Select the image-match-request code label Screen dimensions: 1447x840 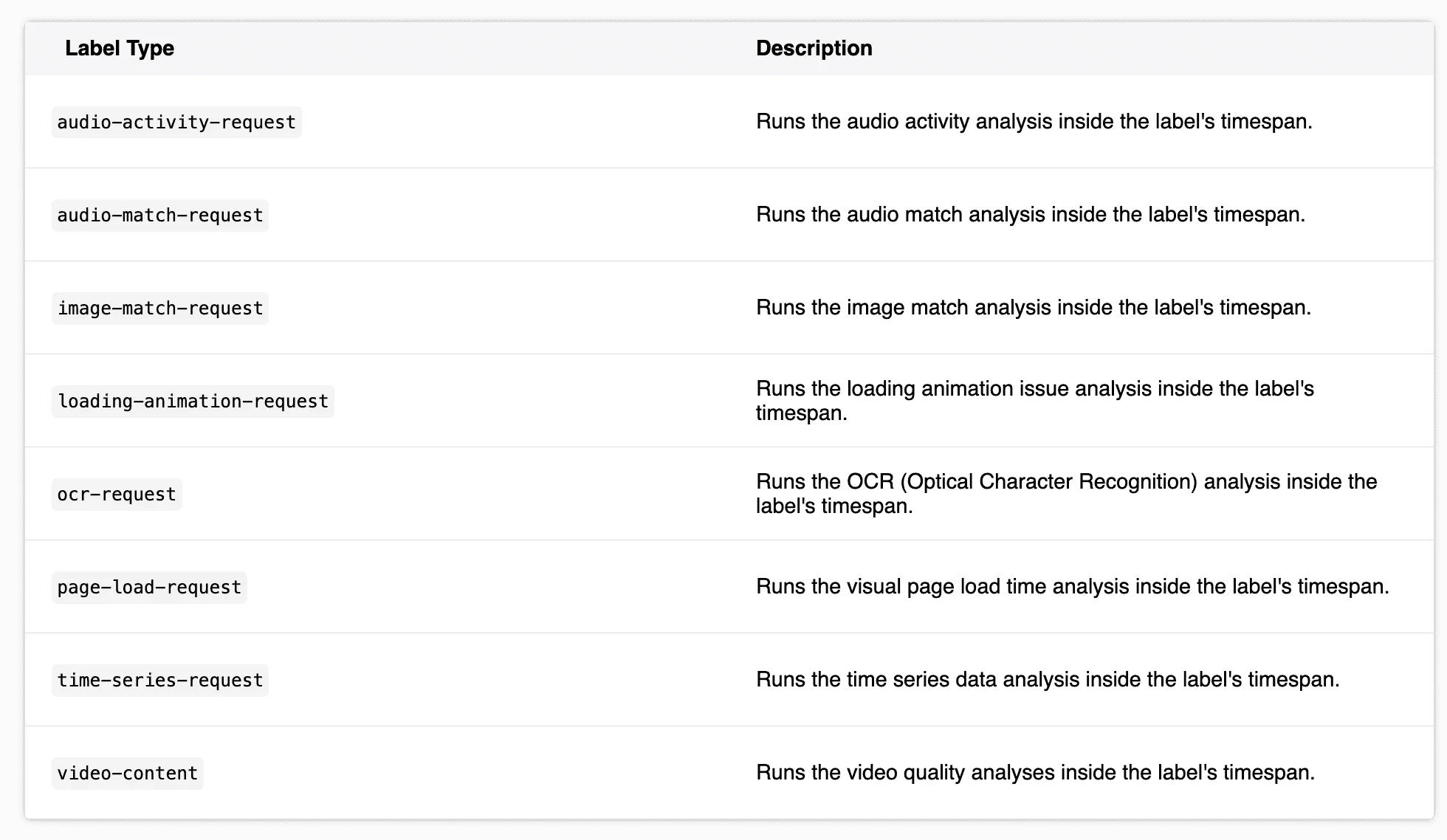[160, 308]
